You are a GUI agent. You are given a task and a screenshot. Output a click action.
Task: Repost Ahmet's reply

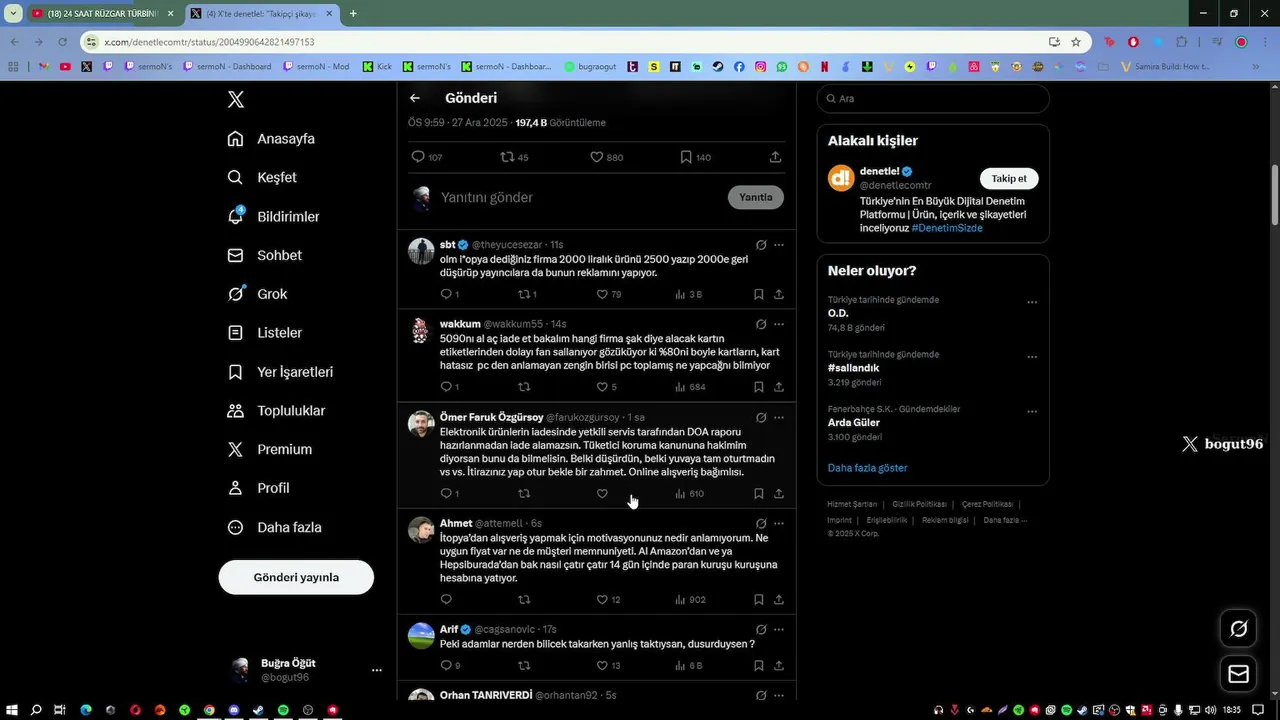pyautogui.click(x=524, y=600)
